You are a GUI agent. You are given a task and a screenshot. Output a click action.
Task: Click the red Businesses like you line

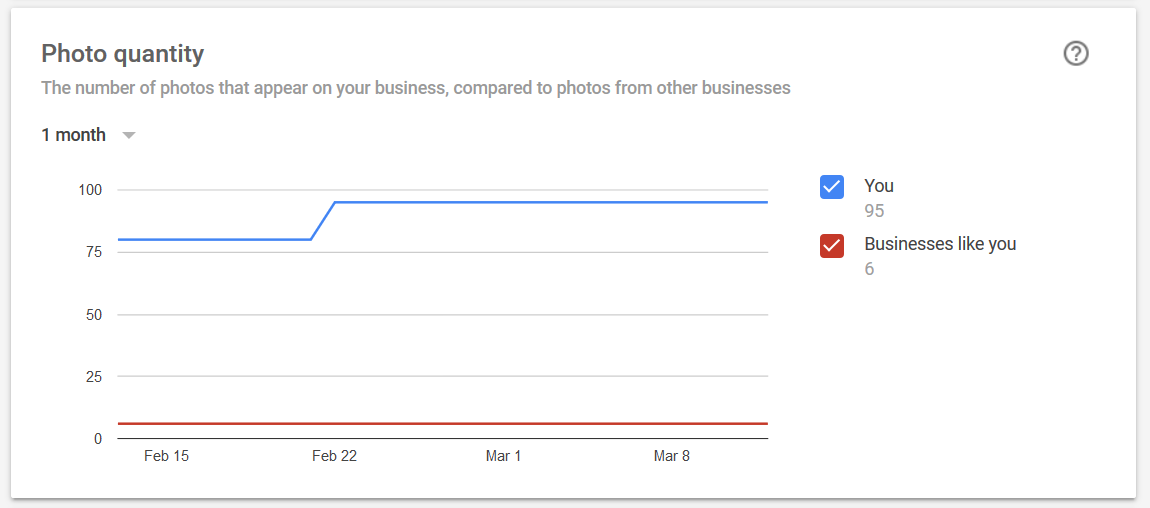pos(443,424)
